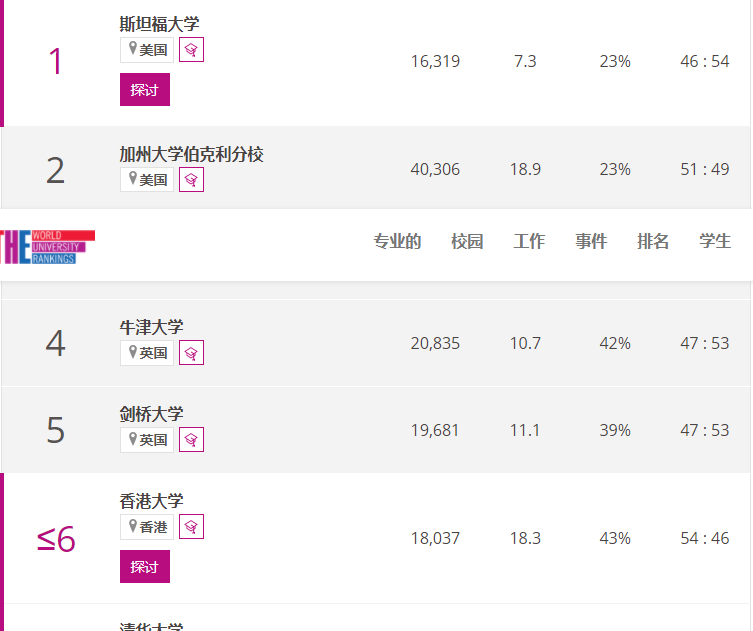The width and height of the screenshot is (753, 631).
Task: Click the 美国 location tag under 斯坦福大学
Action: [x=147, y=49]
